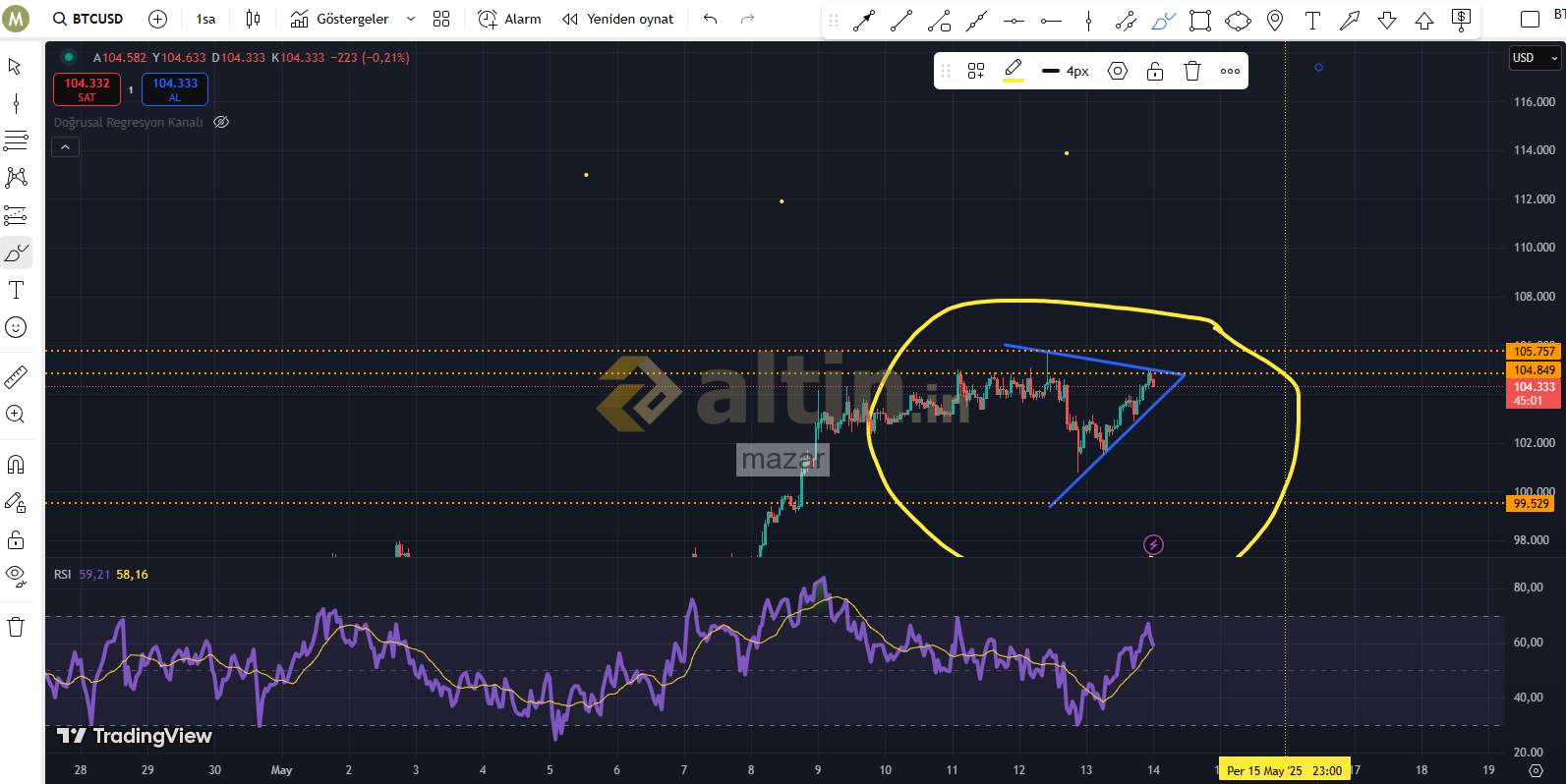This screenshot has width=1566, height=784.
Task: Show the hidden Doğrusal Regresyon Kanalı indicator
Action: pos(221,122)
